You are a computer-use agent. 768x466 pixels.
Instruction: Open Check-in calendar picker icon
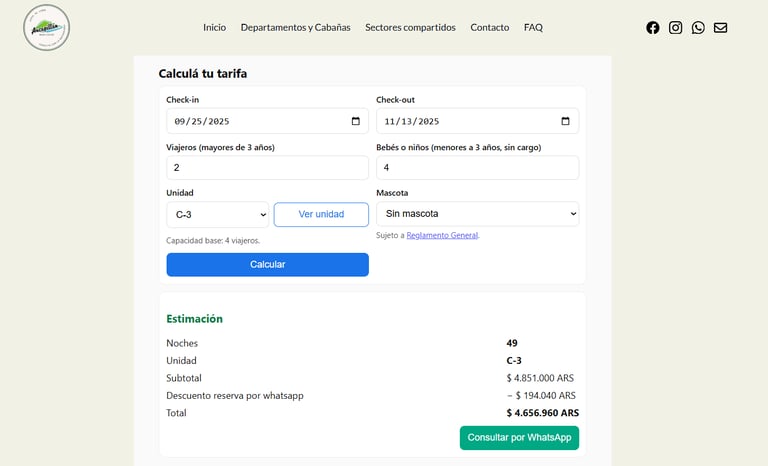(356, 121)
